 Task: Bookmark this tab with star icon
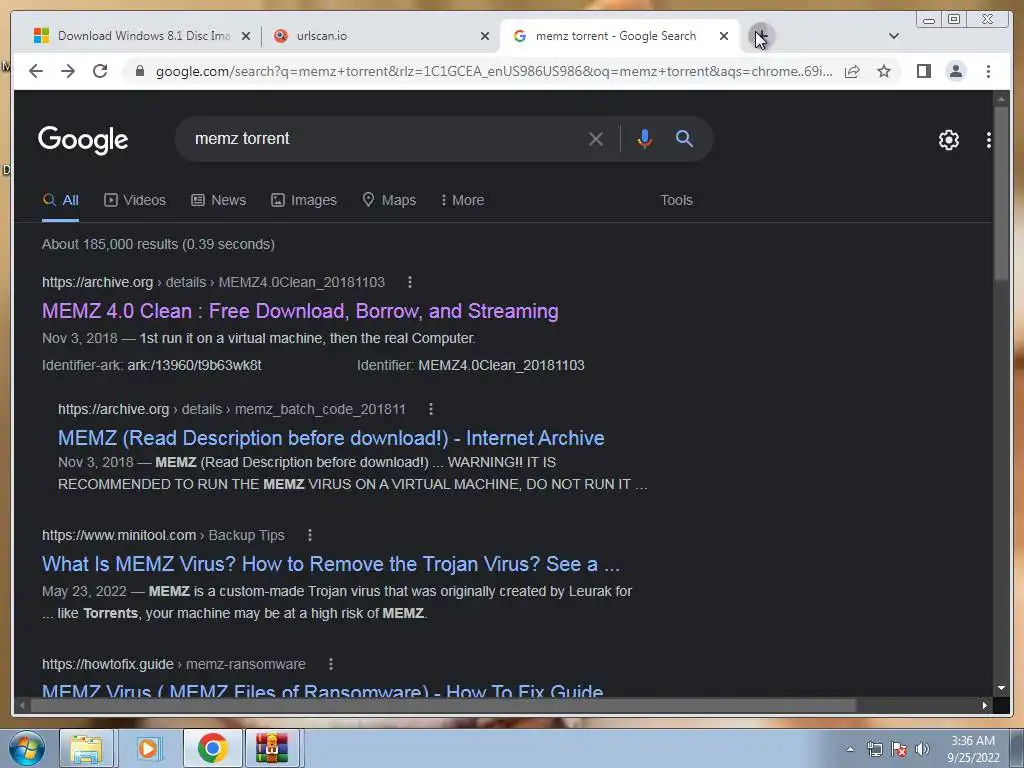pos(884,71)
